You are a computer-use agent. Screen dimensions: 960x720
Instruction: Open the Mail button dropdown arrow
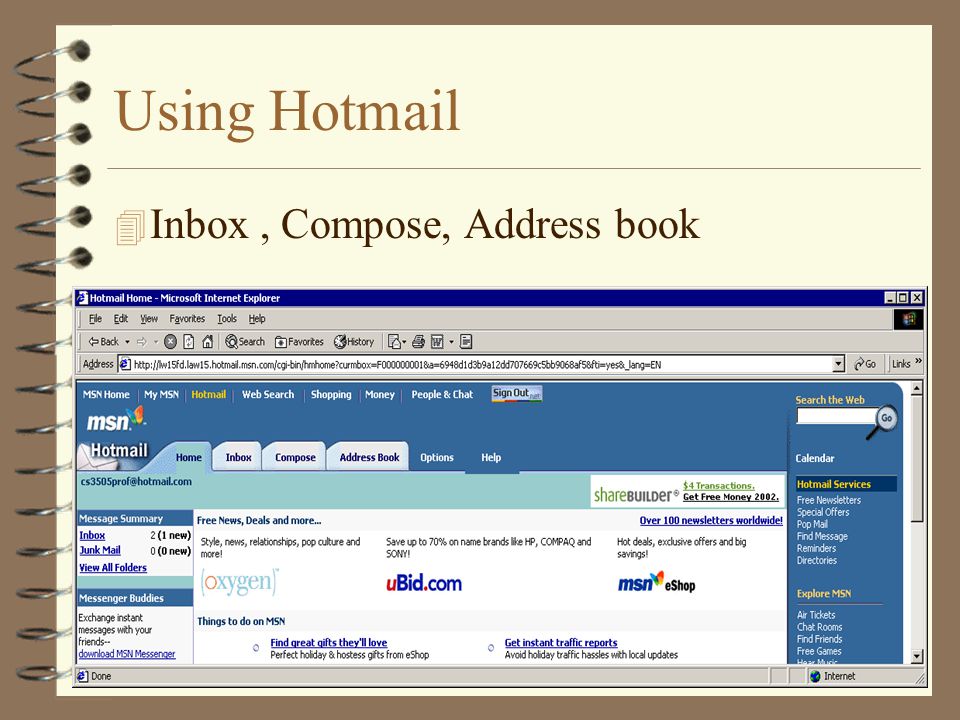[x=404, y=342]
